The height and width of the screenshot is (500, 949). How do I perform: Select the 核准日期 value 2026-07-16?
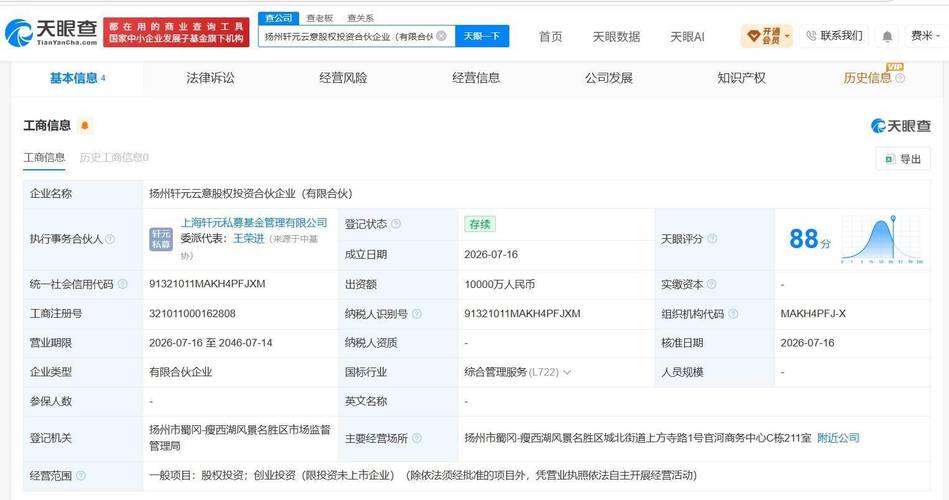click(807, 343)
